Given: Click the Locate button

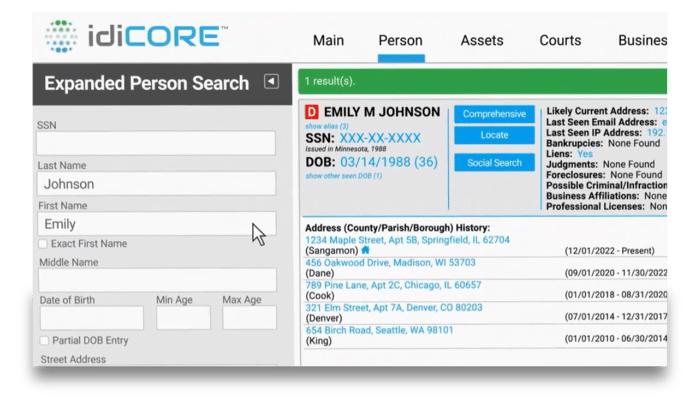Looking at the screenshot, I should 494,135.
